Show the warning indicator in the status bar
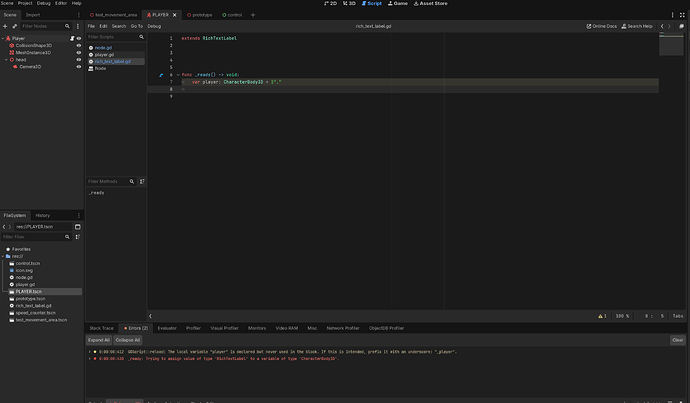The height and width of the screenshot is (403, 690). pos(602,316)
